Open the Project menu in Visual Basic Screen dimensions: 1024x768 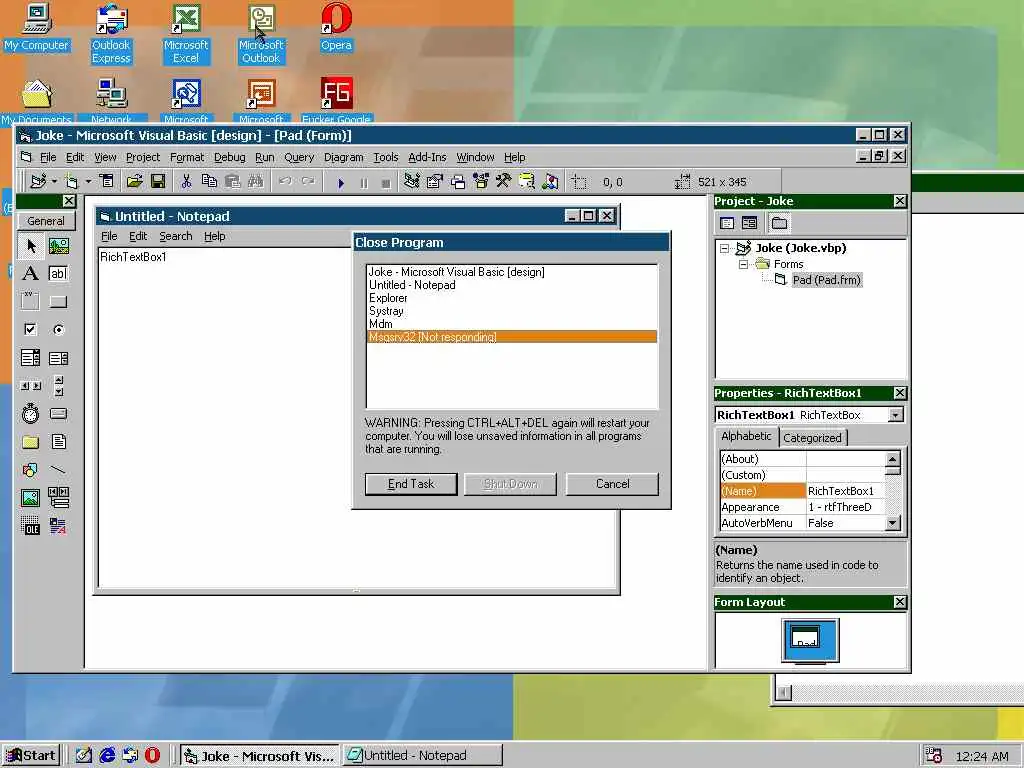[x=143, y=157]
